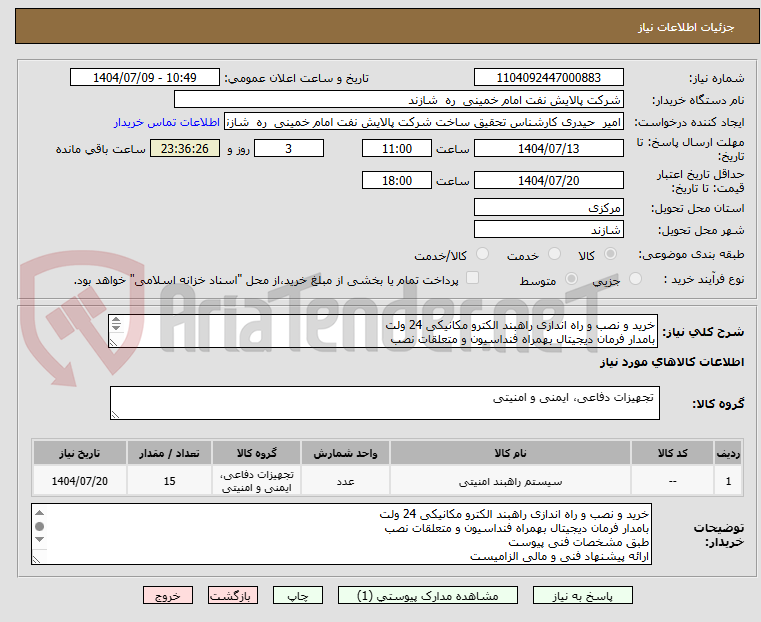Click the تجهیزات دفاعی، ایمنی و امنیتی table cell
Image resolution: width=761 pixels, height=622 pixels.
coord(257,481)
